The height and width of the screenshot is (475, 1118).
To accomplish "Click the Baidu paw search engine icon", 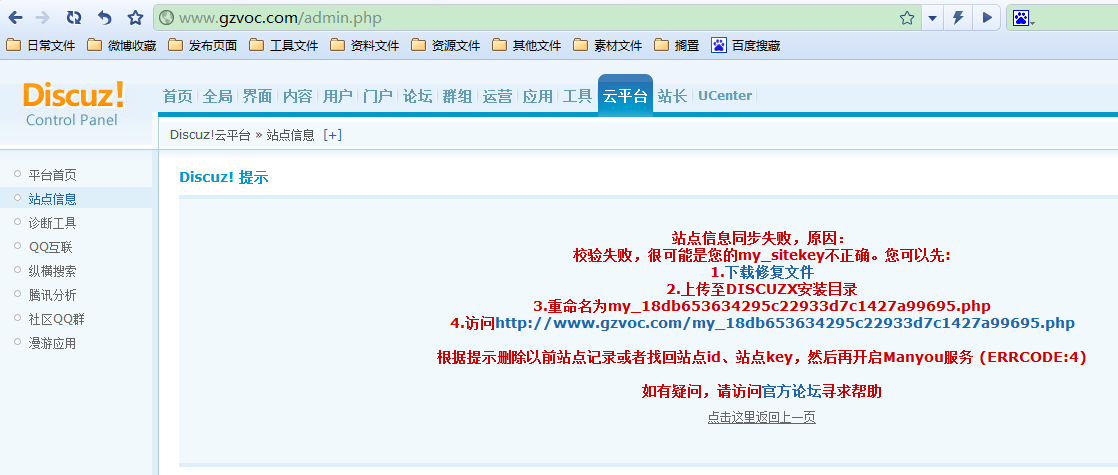I will pos(1021,18).
